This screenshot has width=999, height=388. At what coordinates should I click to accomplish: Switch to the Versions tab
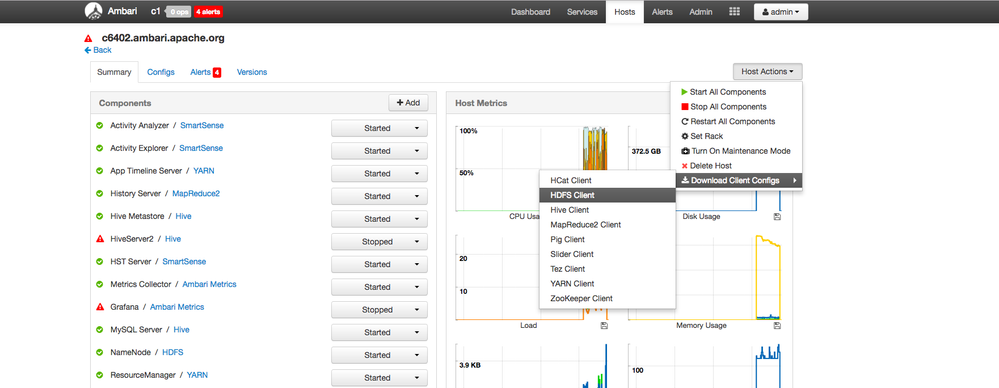click(x=252, y=73)
